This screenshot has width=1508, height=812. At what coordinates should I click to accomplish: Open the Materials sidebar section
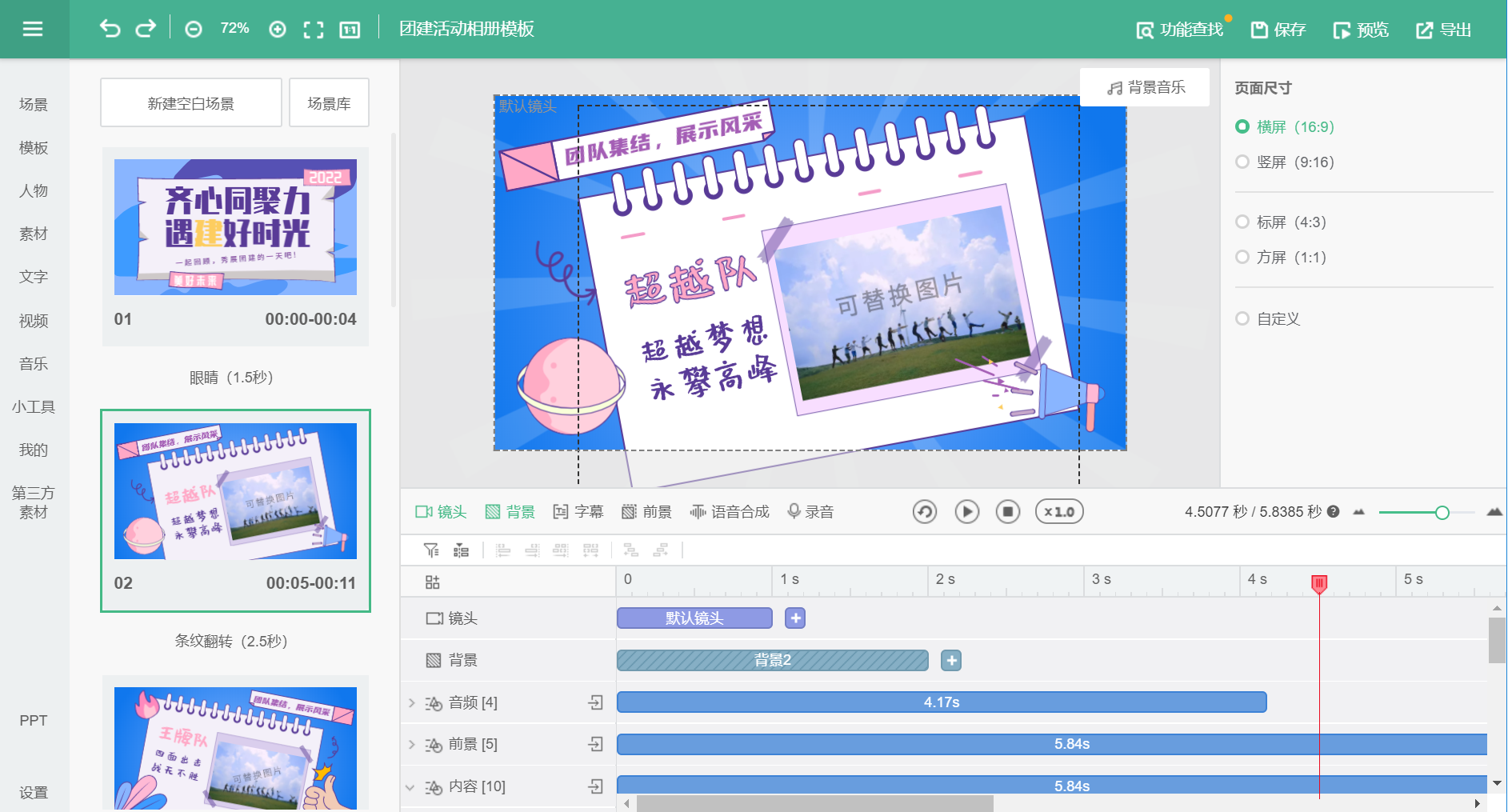[34, 234]
